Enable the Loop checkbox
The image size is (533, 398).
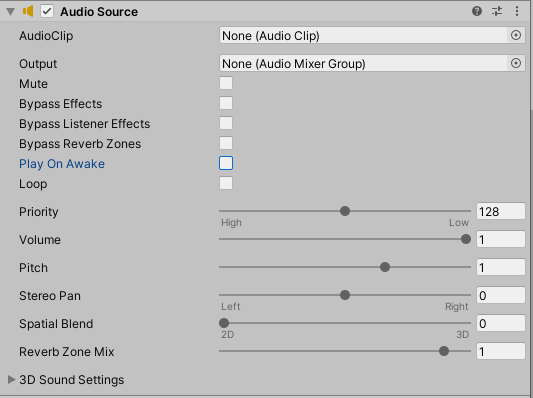click(226, 183)
